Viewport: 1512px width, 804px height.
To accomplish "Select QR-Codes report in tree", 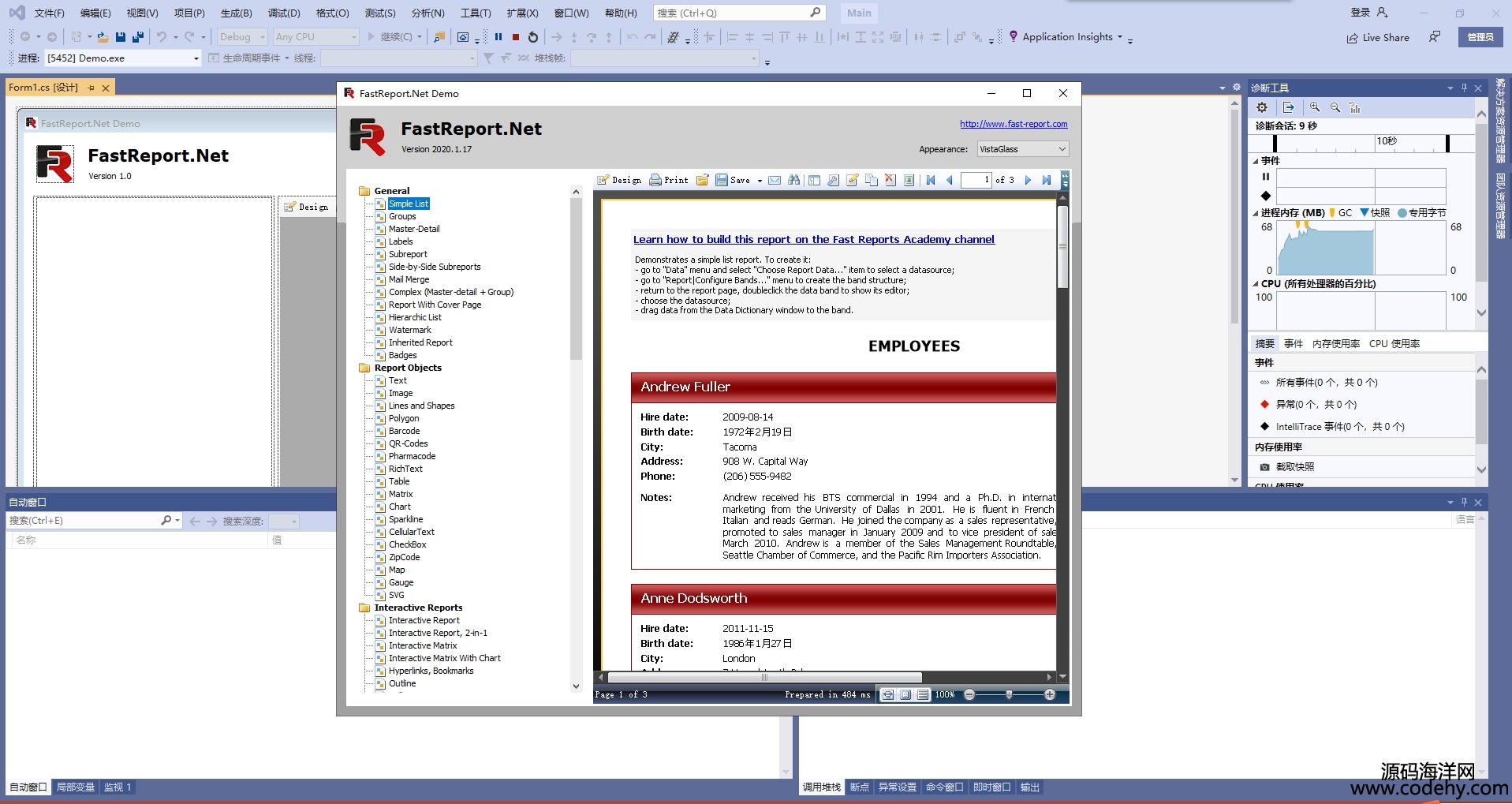I will [409, 443].
